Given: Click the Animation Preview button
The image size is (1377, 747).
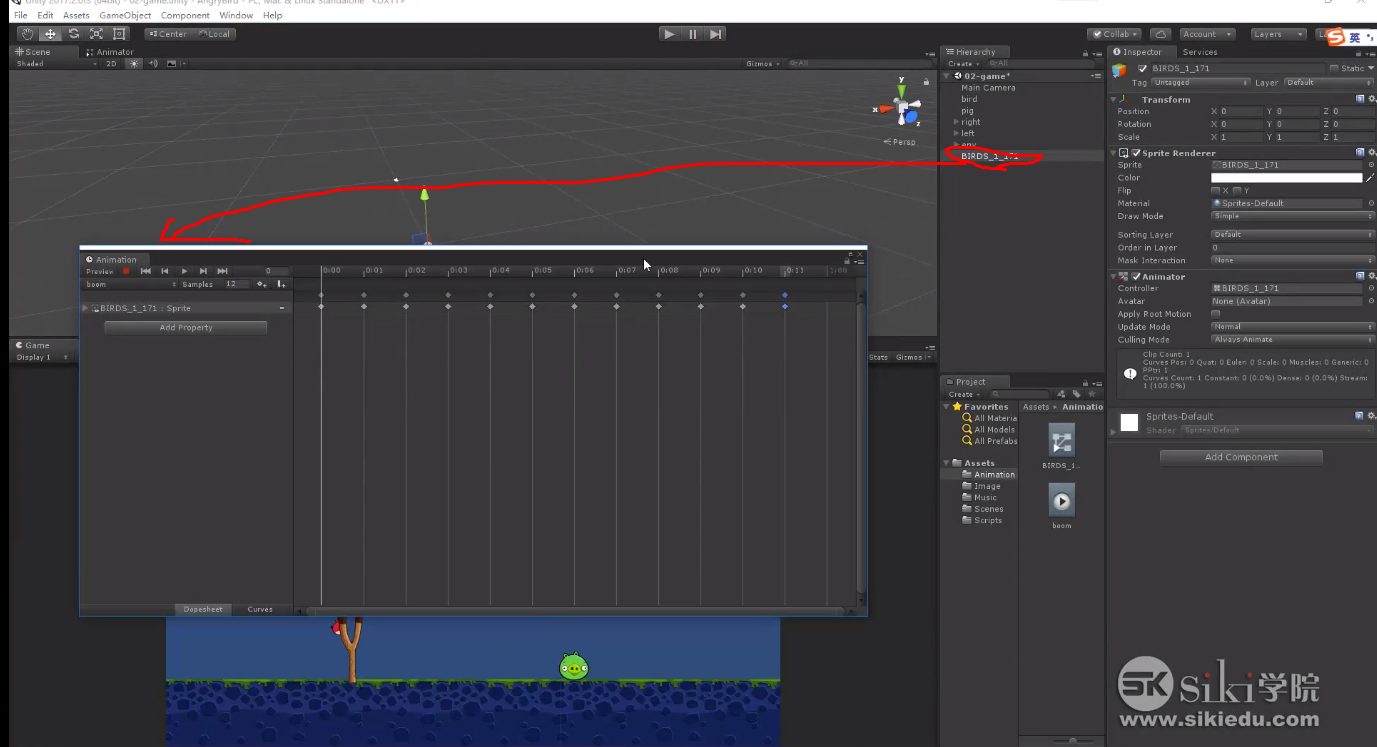Looking at the screenshot, I should pos(100,271).
